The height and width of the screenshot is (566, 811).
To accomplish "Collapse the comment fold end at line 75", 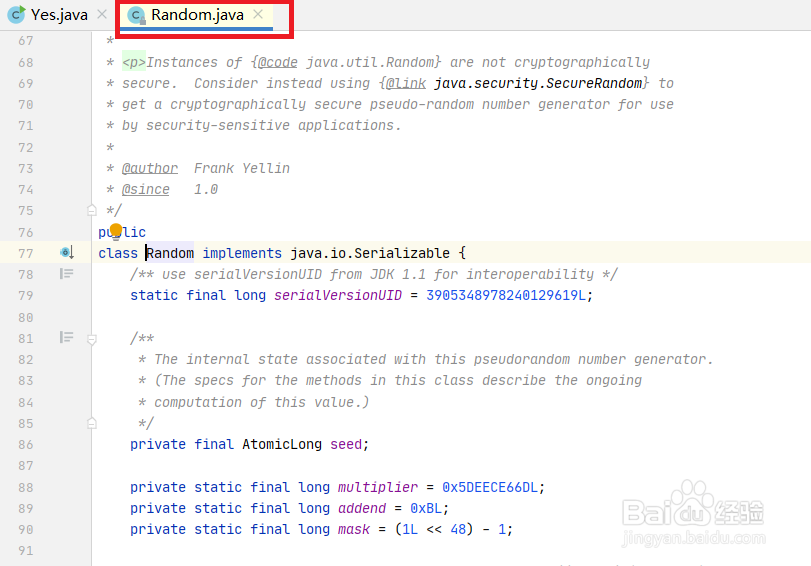I will point(92,210).
